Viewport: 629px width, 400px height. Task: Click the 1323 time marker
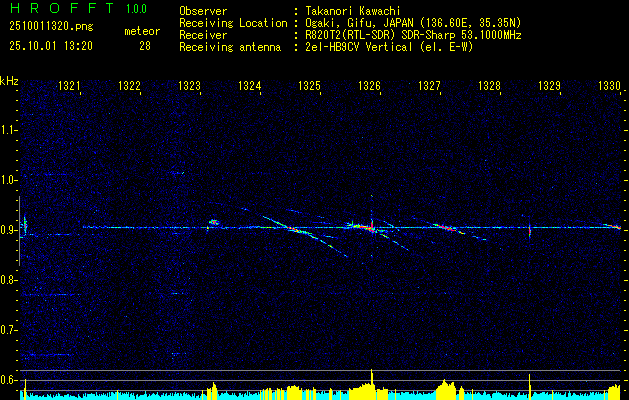[x=189, y=86]
